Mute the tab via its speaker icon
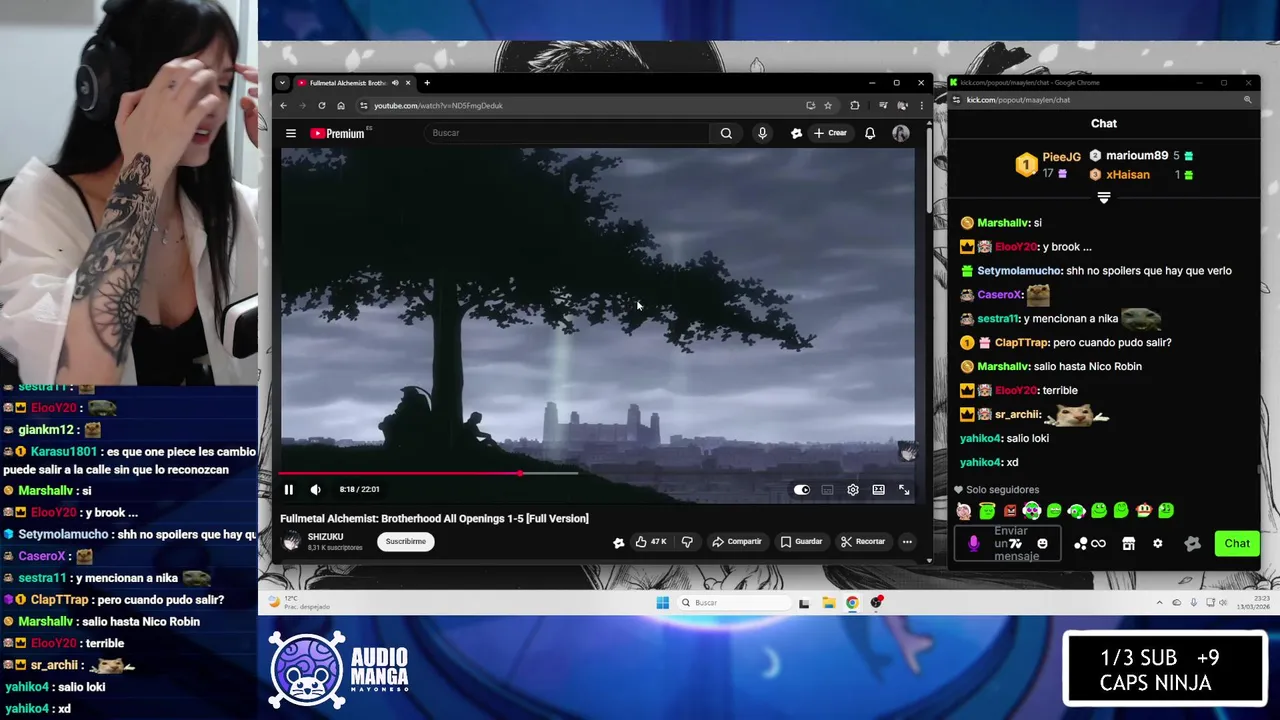Viewport: 1280px width, 720px height. [x=395, y=83]
